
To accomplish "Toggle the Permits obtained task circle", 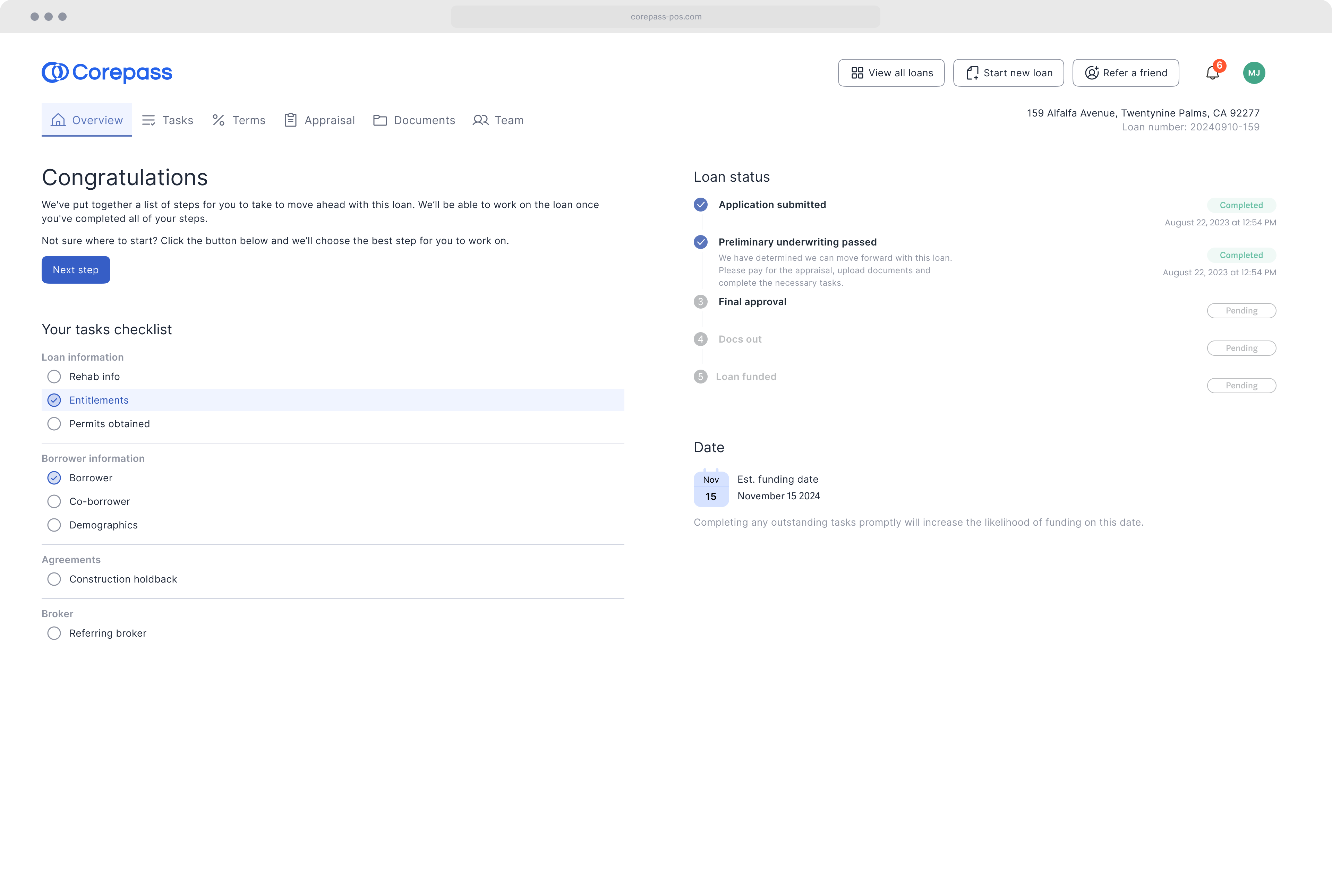I will [x=54, y=424].
